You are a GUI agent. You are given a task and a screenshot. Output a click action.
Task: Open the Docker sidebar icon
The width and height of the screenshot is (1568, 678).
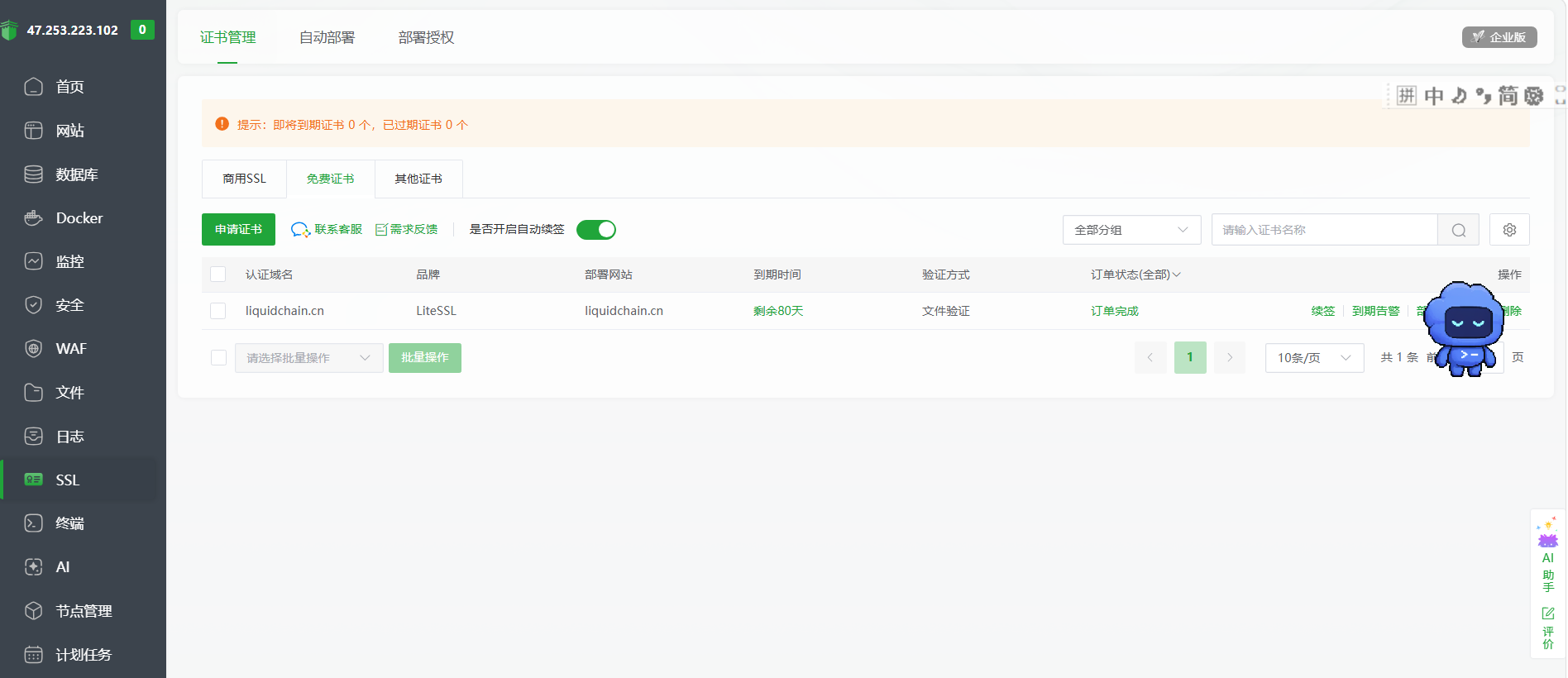[33, 218]
